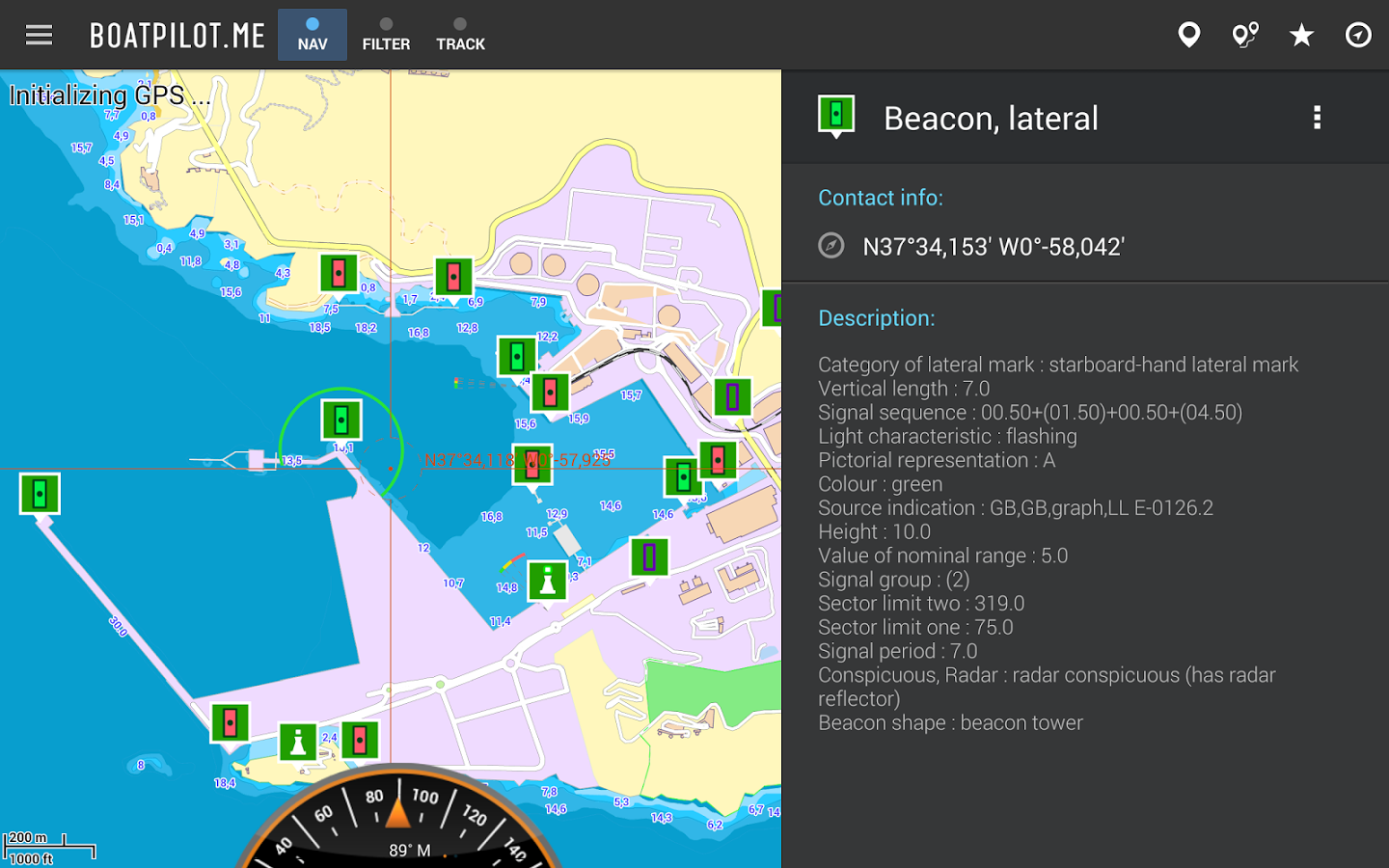Tap the "Description:" heading
The width and height of the screenshot is (1389, 868).
(877, 318)
